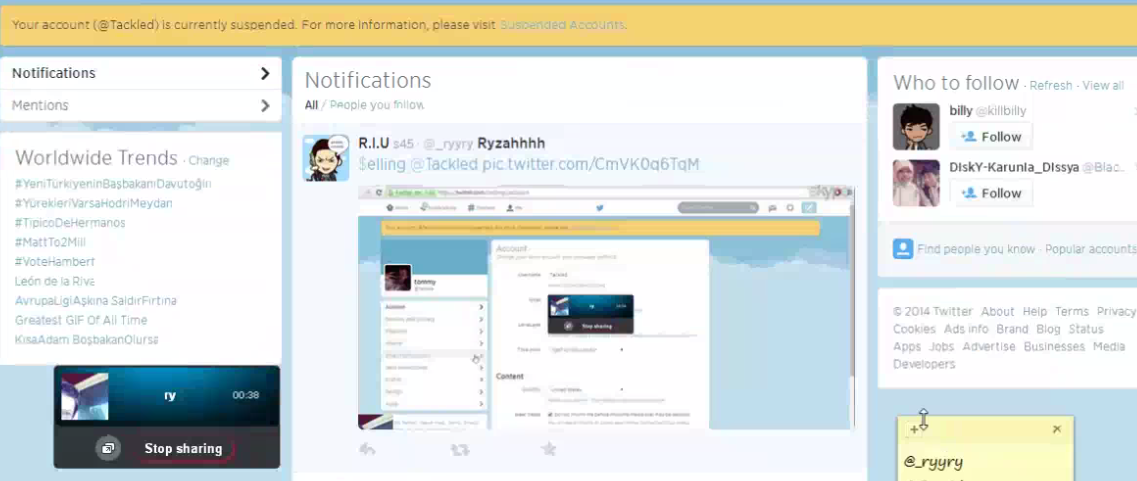Click the screen share icon beside Stop sharing
Image resolution: width=1137 pixels, height=481 pixels.
(108, 448)
